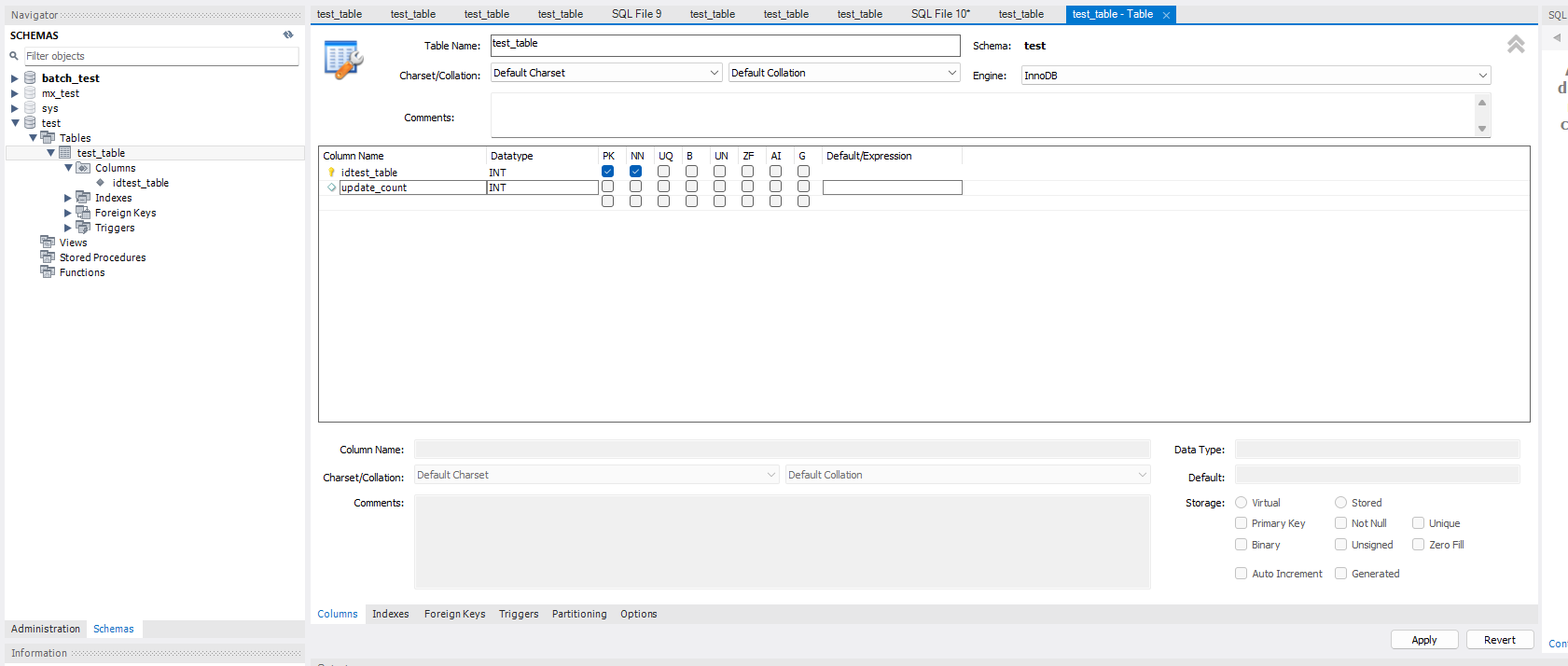Click the Filter objects search field
The width and height of the screenshot is (1568, 666).
tap(161, 56)
